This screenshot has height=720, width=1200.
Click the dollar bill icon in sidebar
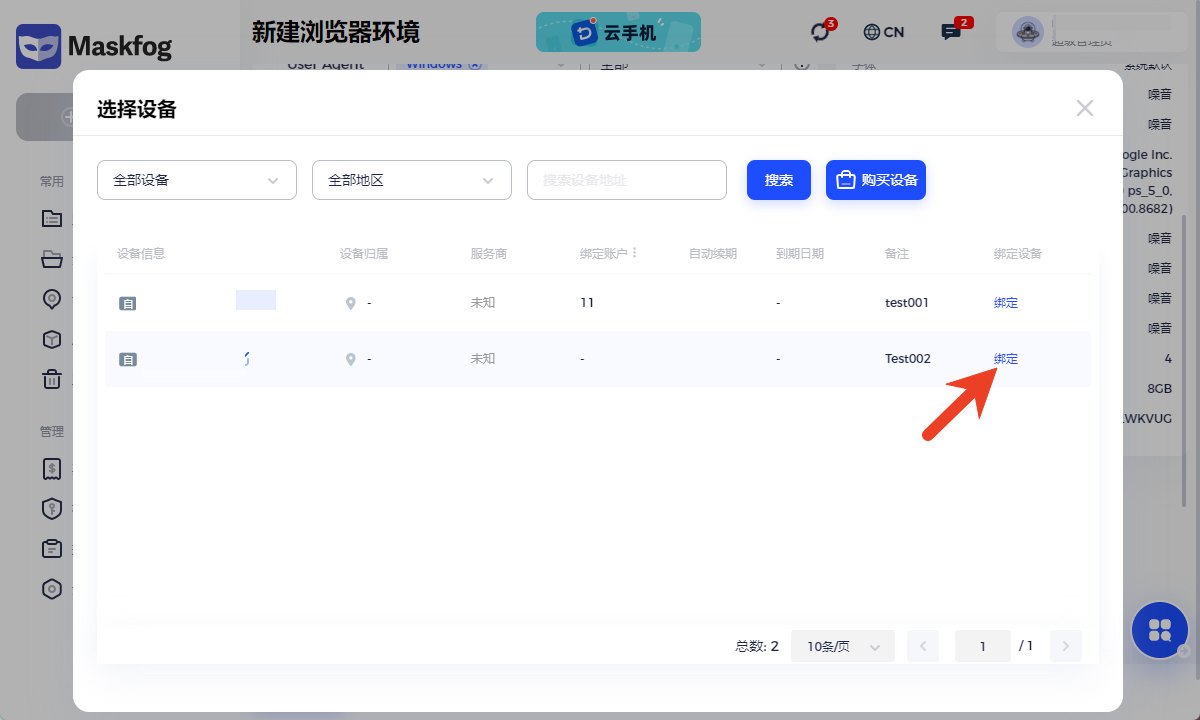point(51,468)
